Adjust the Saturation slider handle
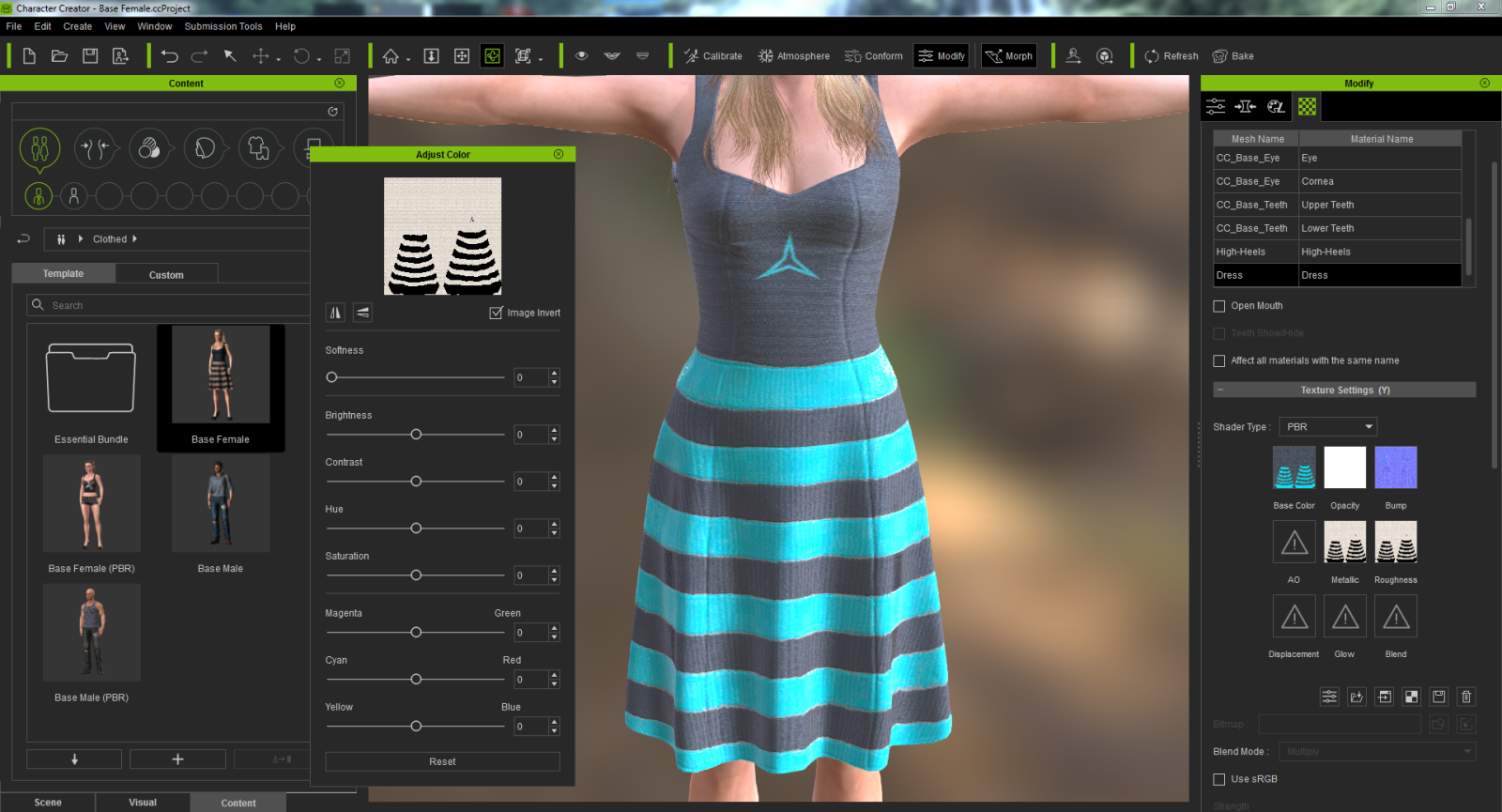This screenshot has width=1502, height=812. [x=416, y=575]
